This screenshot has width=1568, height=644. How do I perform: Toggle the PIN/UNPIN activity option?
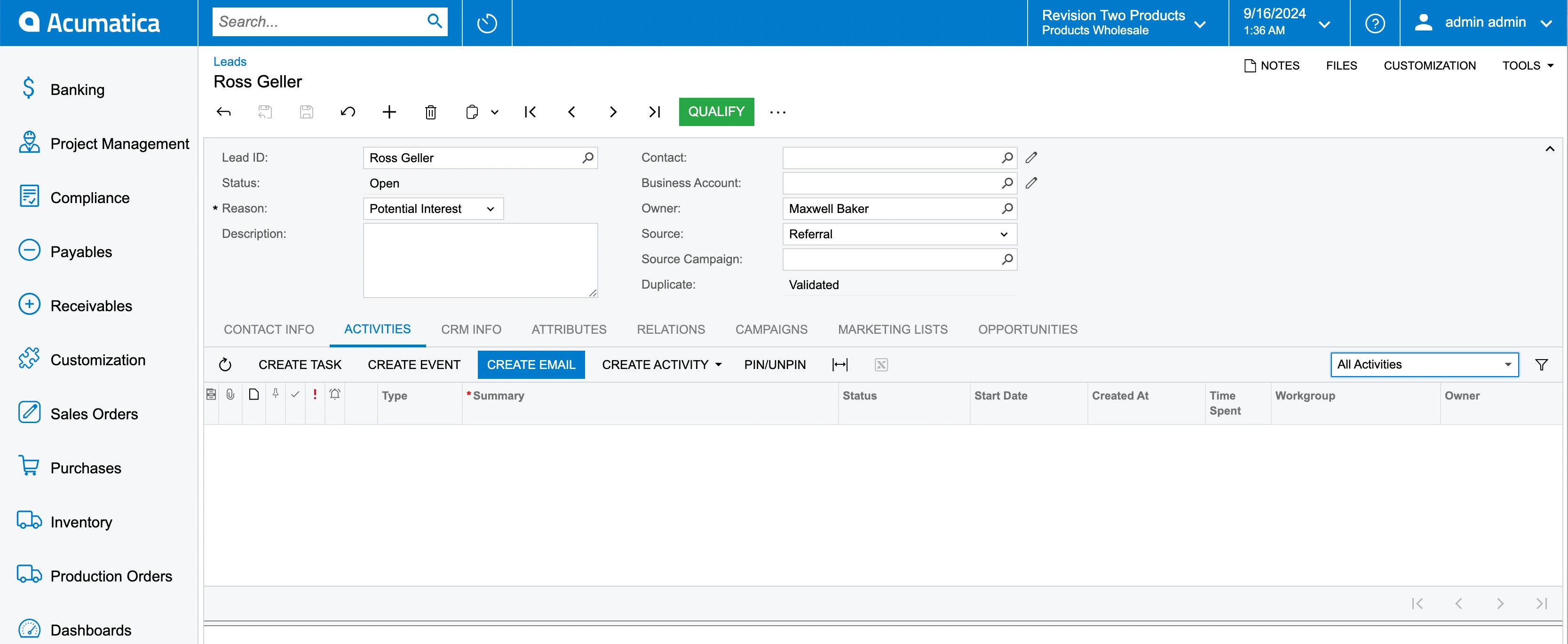point(775,364)
